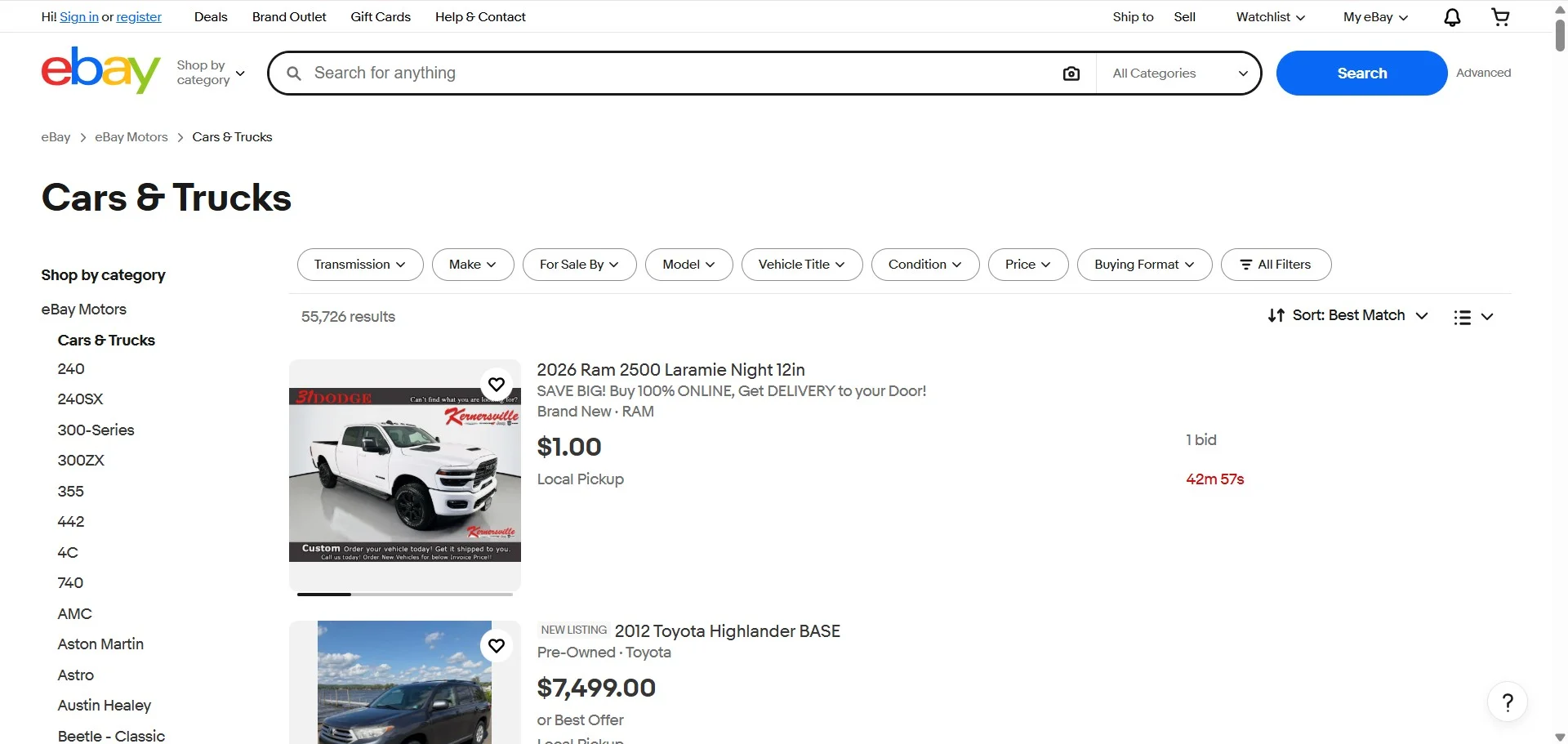Click the All Filters button
Viewport: 1568px width, 744px height.
[x=1276, y=265]
